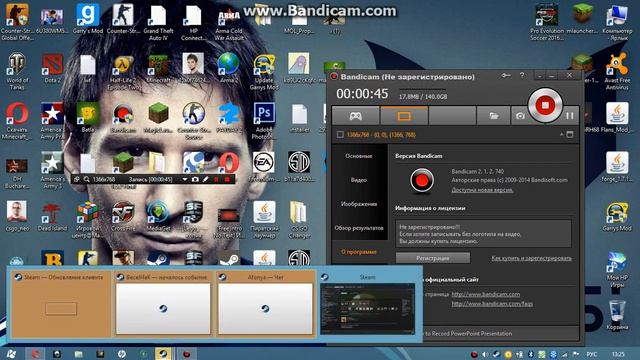Stop recording with the big red Bandicam button
Viewport: 640px width, 360px height.
(545, 105)
